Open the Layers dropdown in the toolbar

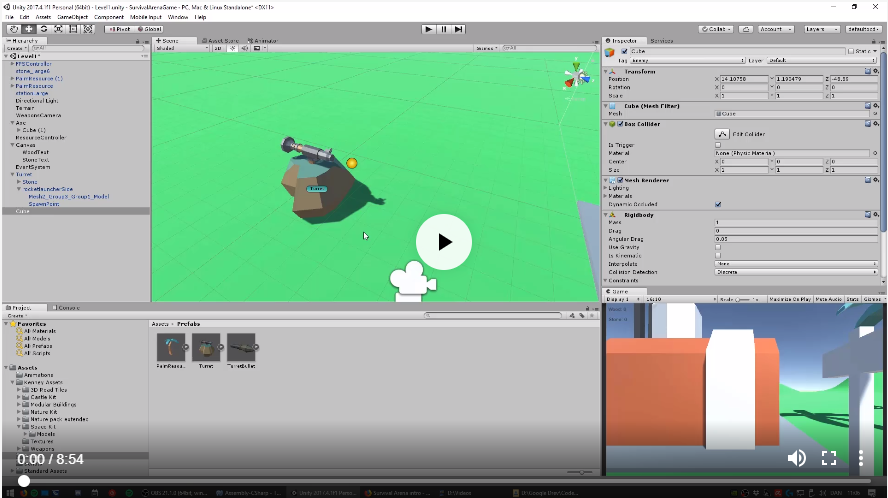pos(822,29)
